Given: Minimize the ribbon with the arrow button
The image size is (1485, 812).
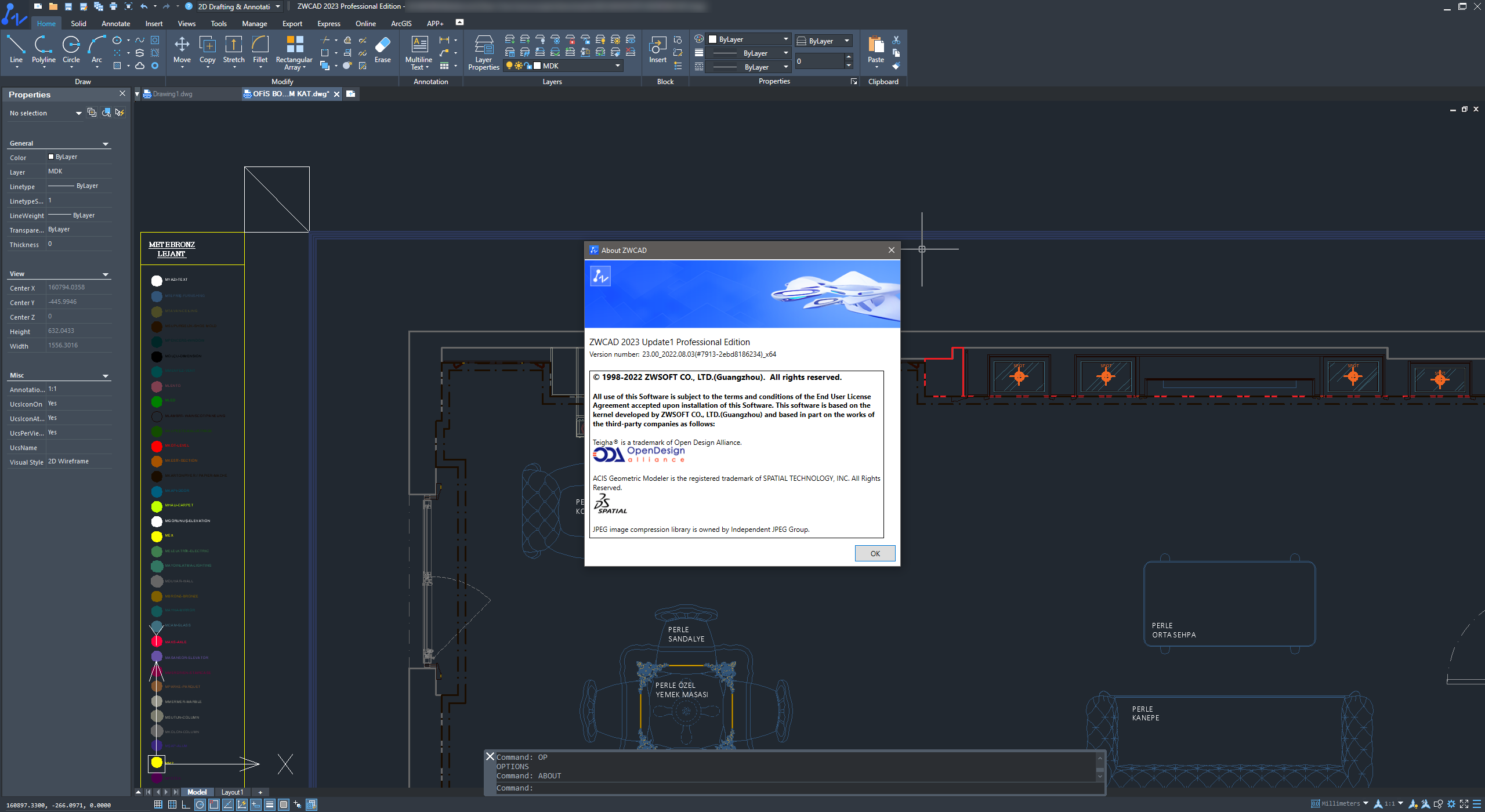Looking at the screenshot, I should pyautogui.click(x=460, y=22).
